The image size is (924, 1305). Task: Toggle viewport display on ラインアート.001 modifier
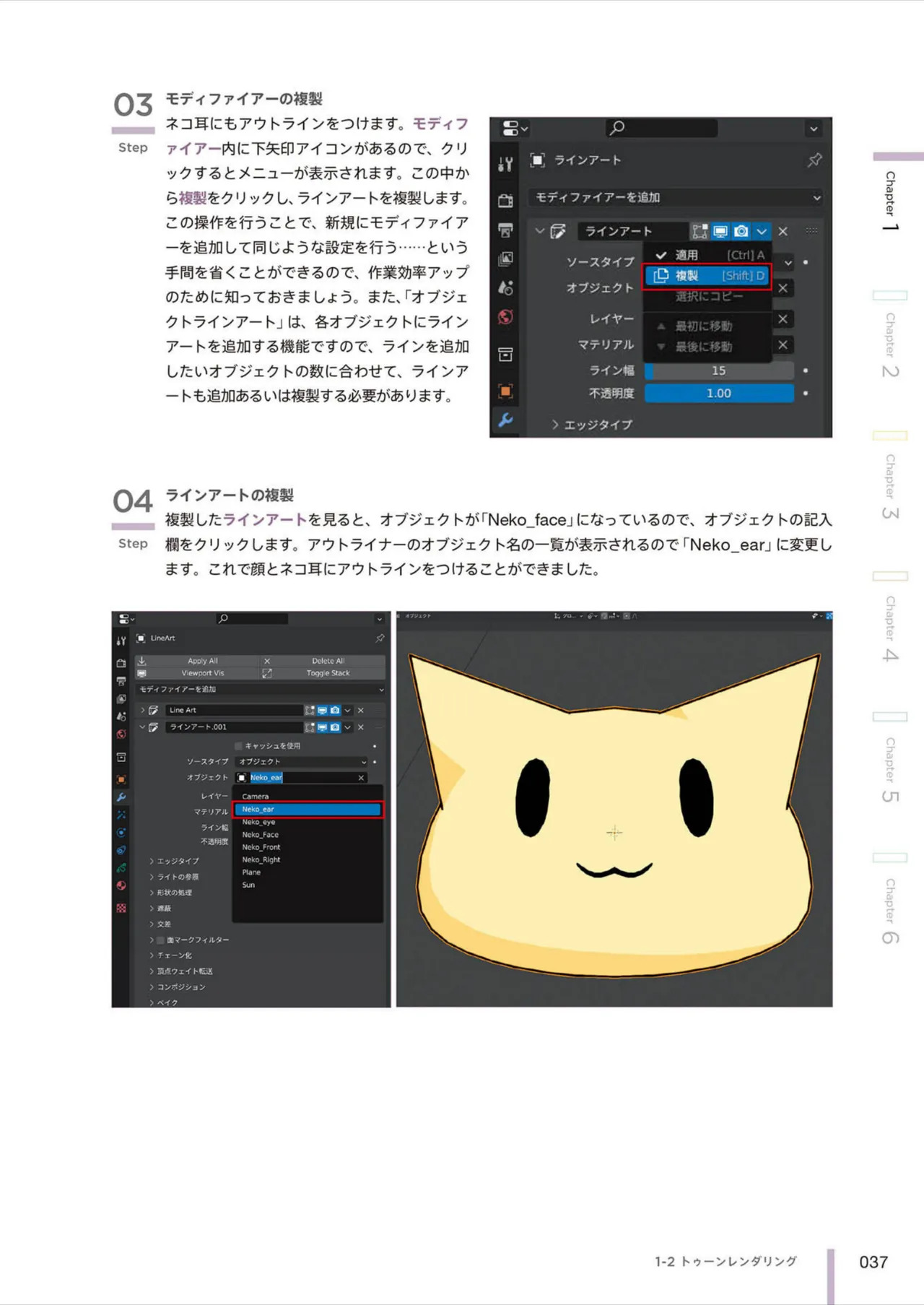click(323, 727)
